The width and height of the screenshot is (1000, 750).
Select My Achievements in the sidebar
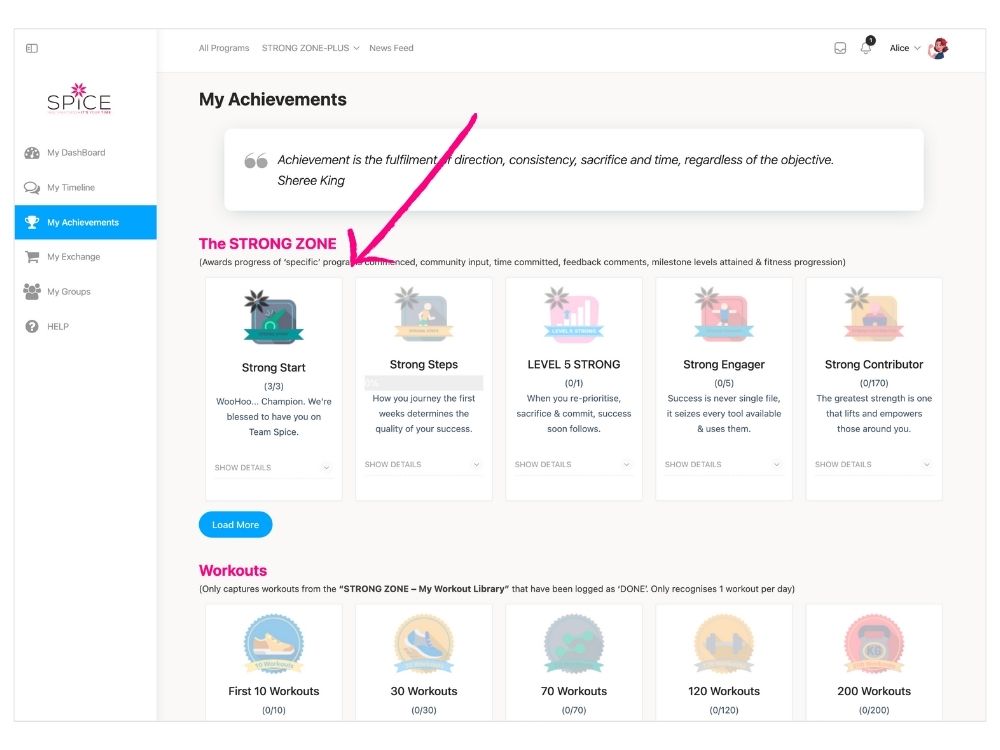click(84, 223)
